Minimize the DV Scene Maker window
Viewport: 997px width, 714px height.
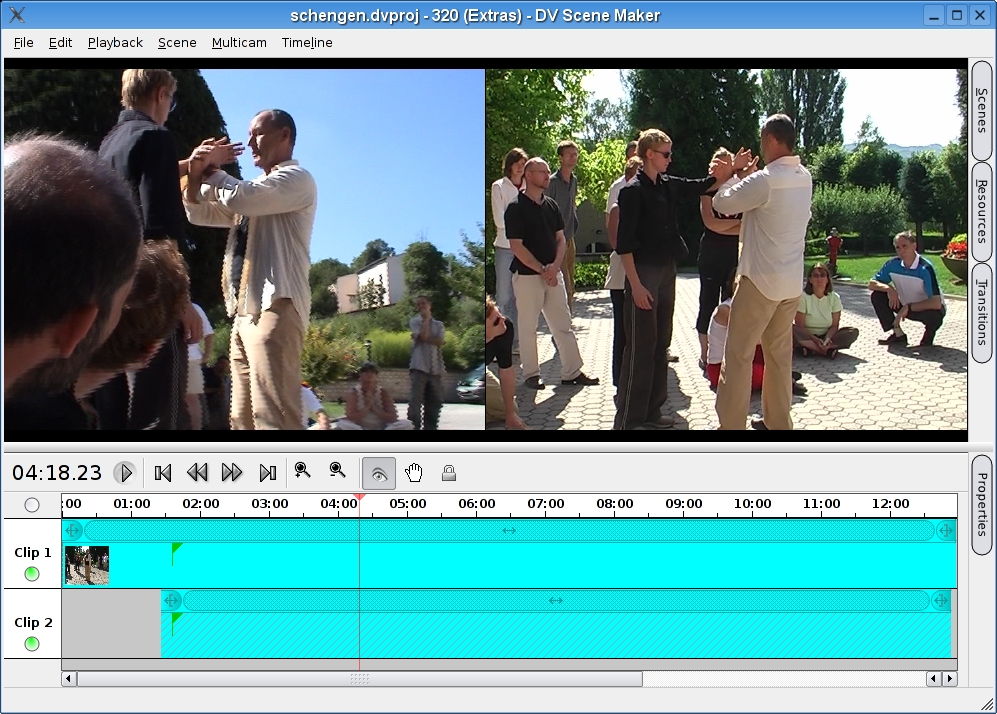click(933, 15)
